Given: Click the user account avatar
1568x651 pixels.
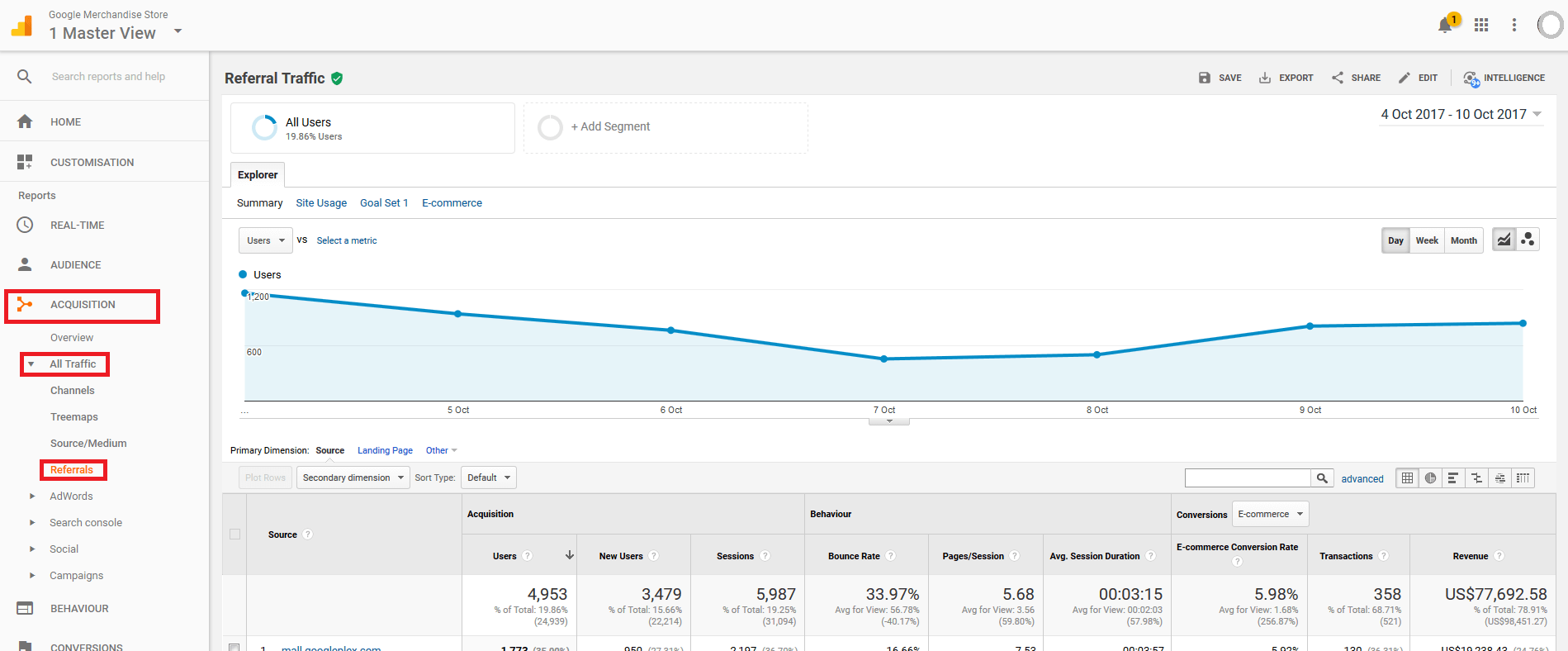Looking at the screenshot, I should point(1550,25).
